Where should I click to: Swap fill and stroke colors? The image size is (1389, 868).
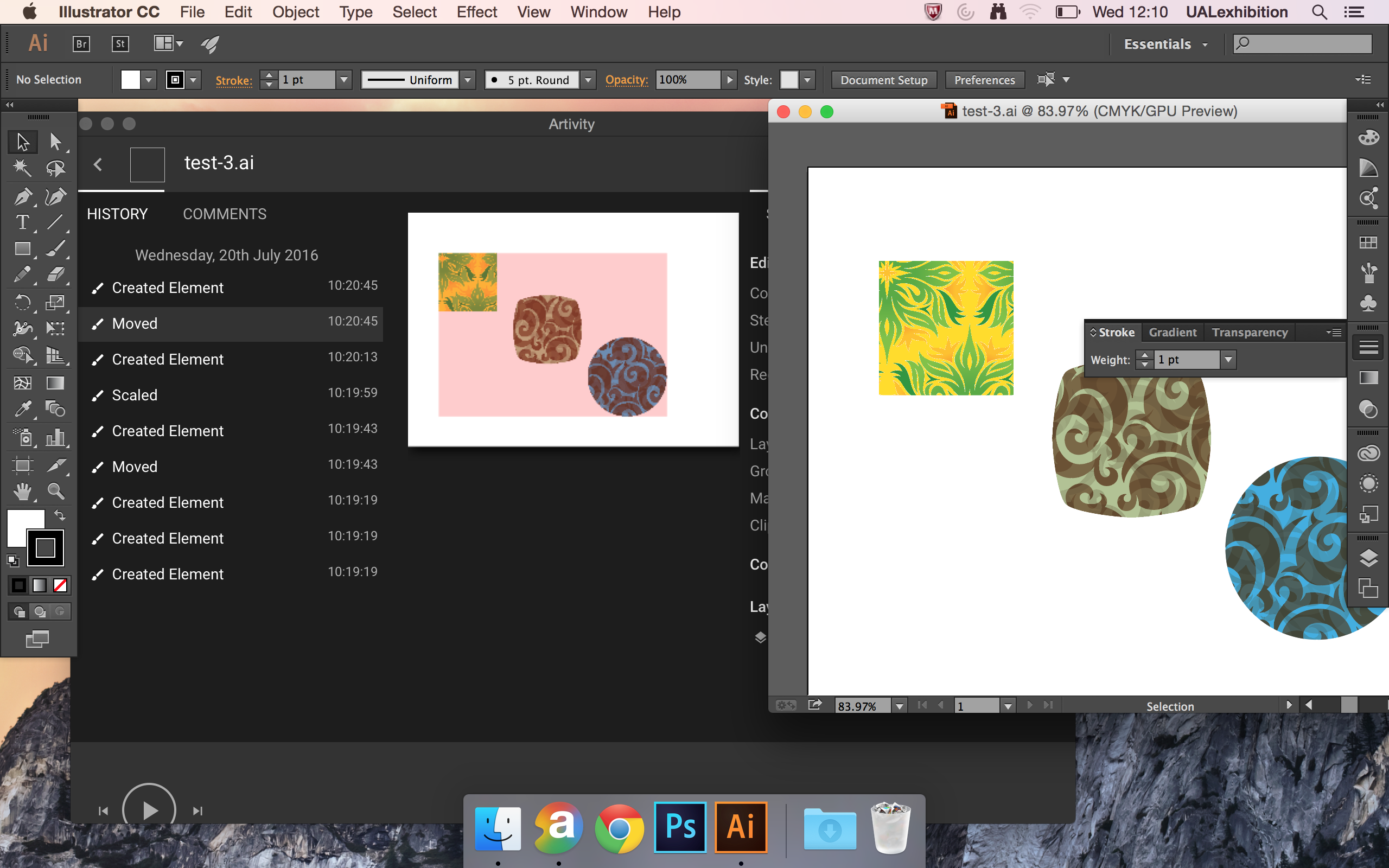click(60, 515)
